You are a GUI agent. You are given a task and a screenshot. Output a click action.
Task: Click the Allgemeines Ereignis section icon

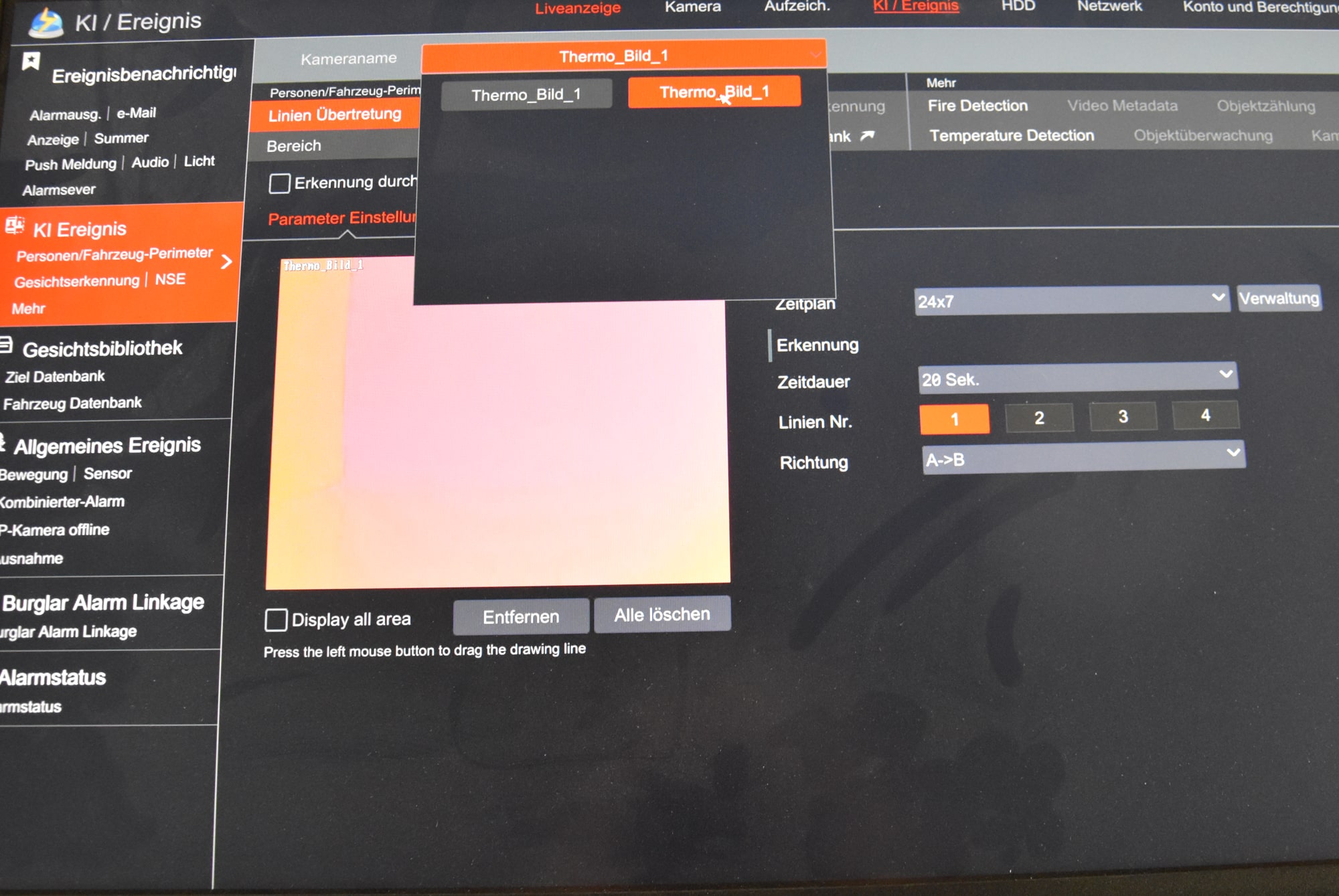[x=3, y=442]
